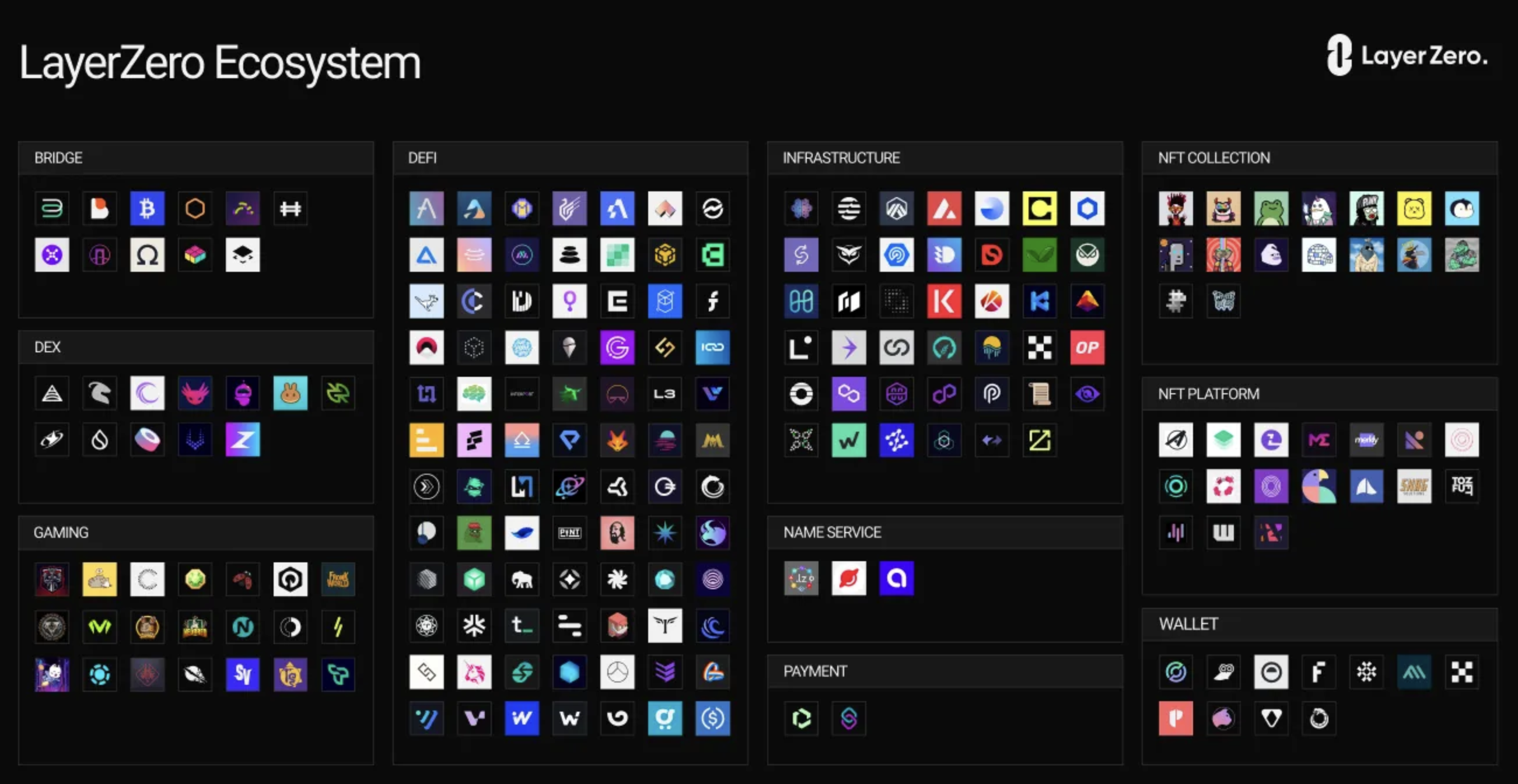The width and height of the screenshot is (1518, 784).
Task: Open the 'SNAG' logo in NFT Platform
Action: (1414, 487)
